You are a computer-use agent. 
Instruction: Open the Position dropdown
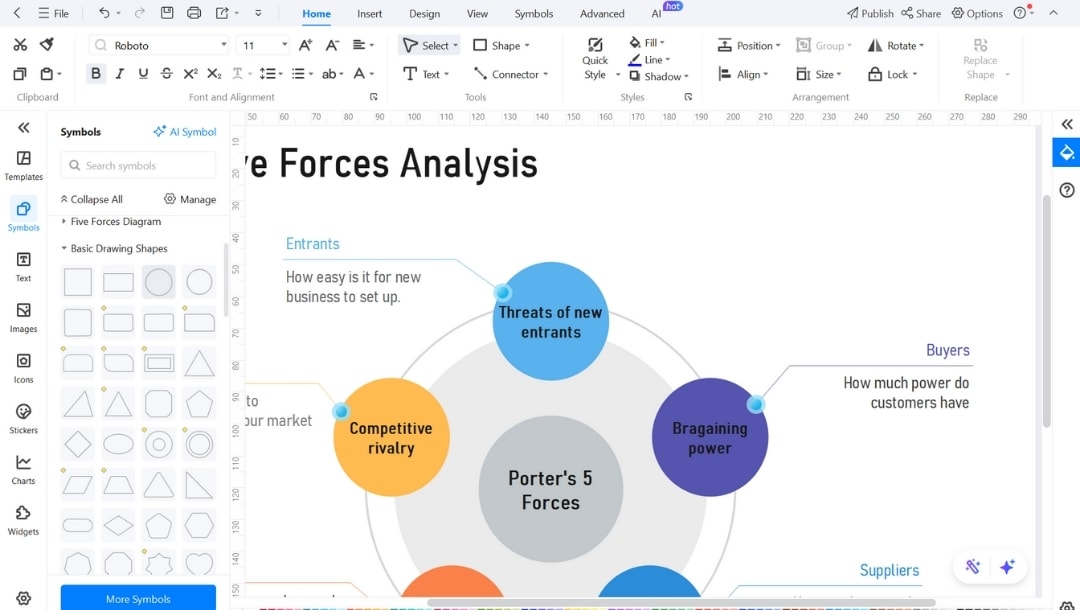coord(749,45)
